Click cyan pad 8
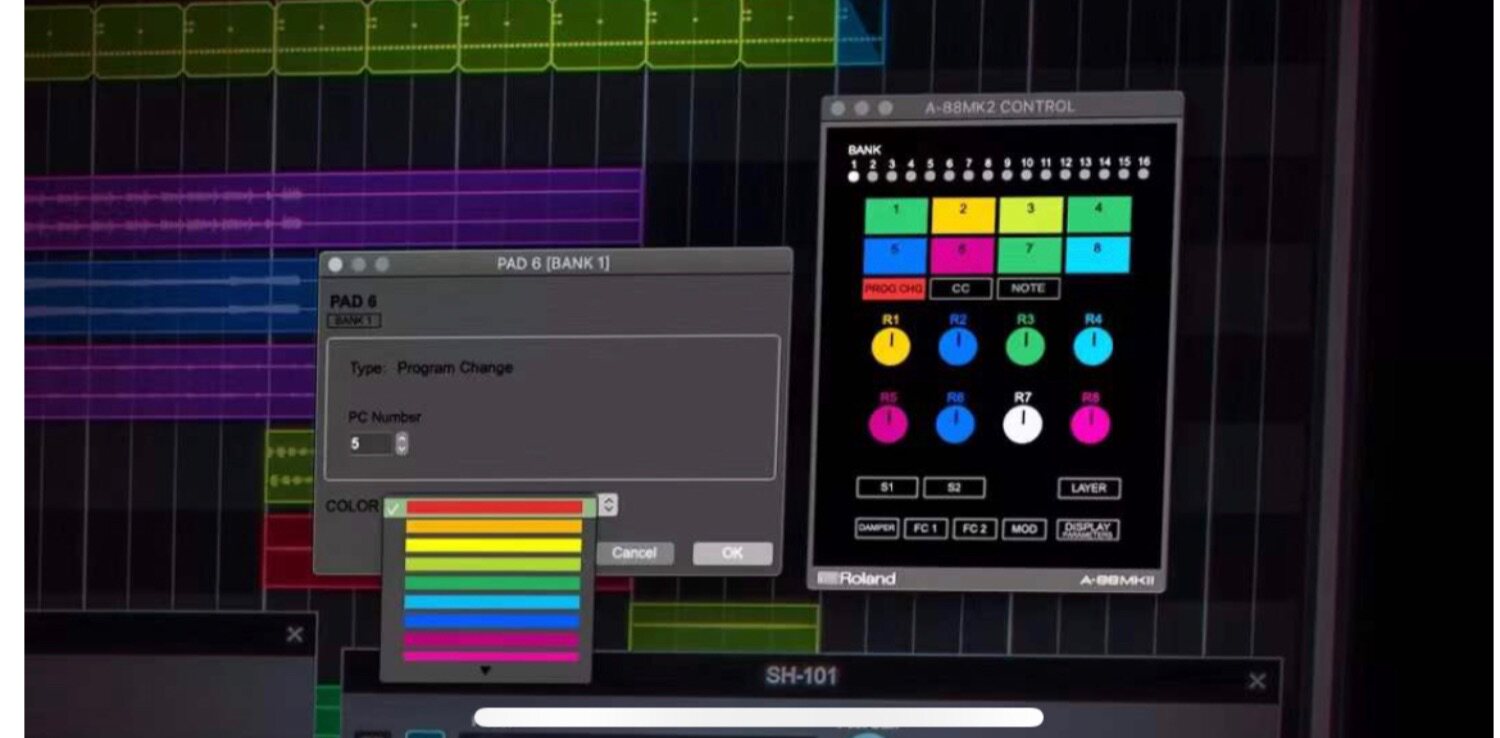This screenshot has height=738, width=1500. 1098,254
